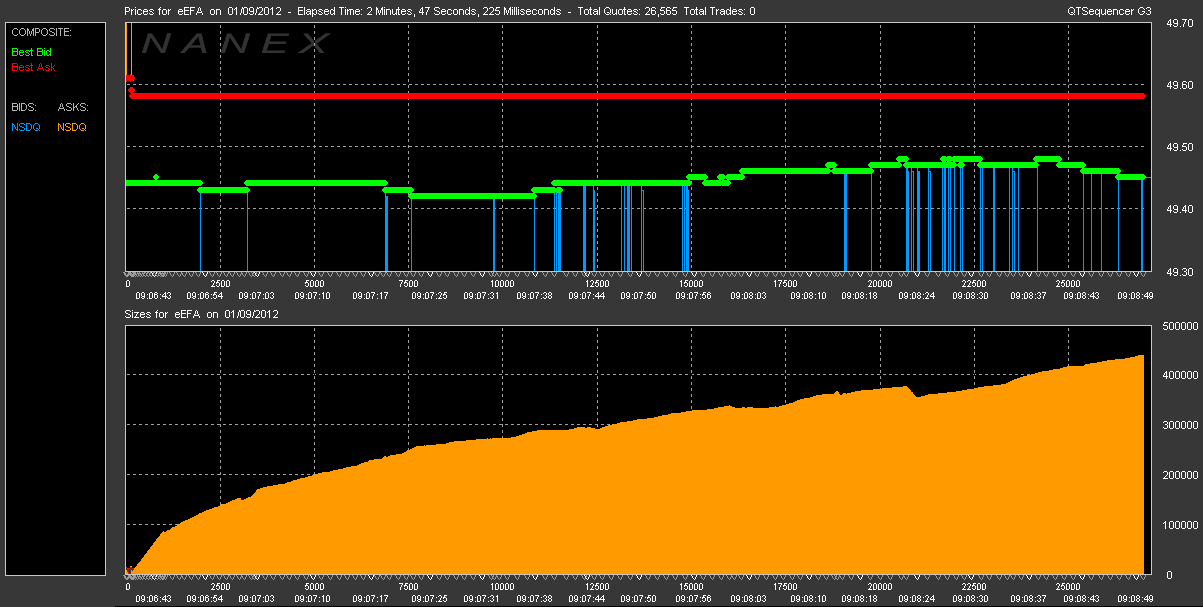The height and width of the screenshot is (607, 1203).
Task: Click the green Best Bid legend entry
Action: [x=31, y=51]
